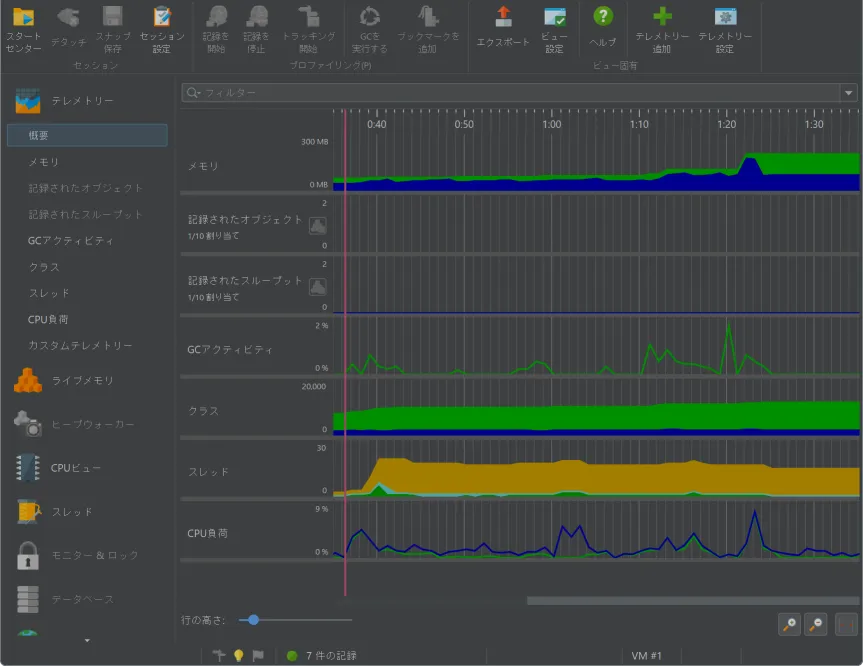The width and height of the screenshot is (863, 666).
Task: Open the filter search options magnifier dropdown
Action: coord(193,92)
